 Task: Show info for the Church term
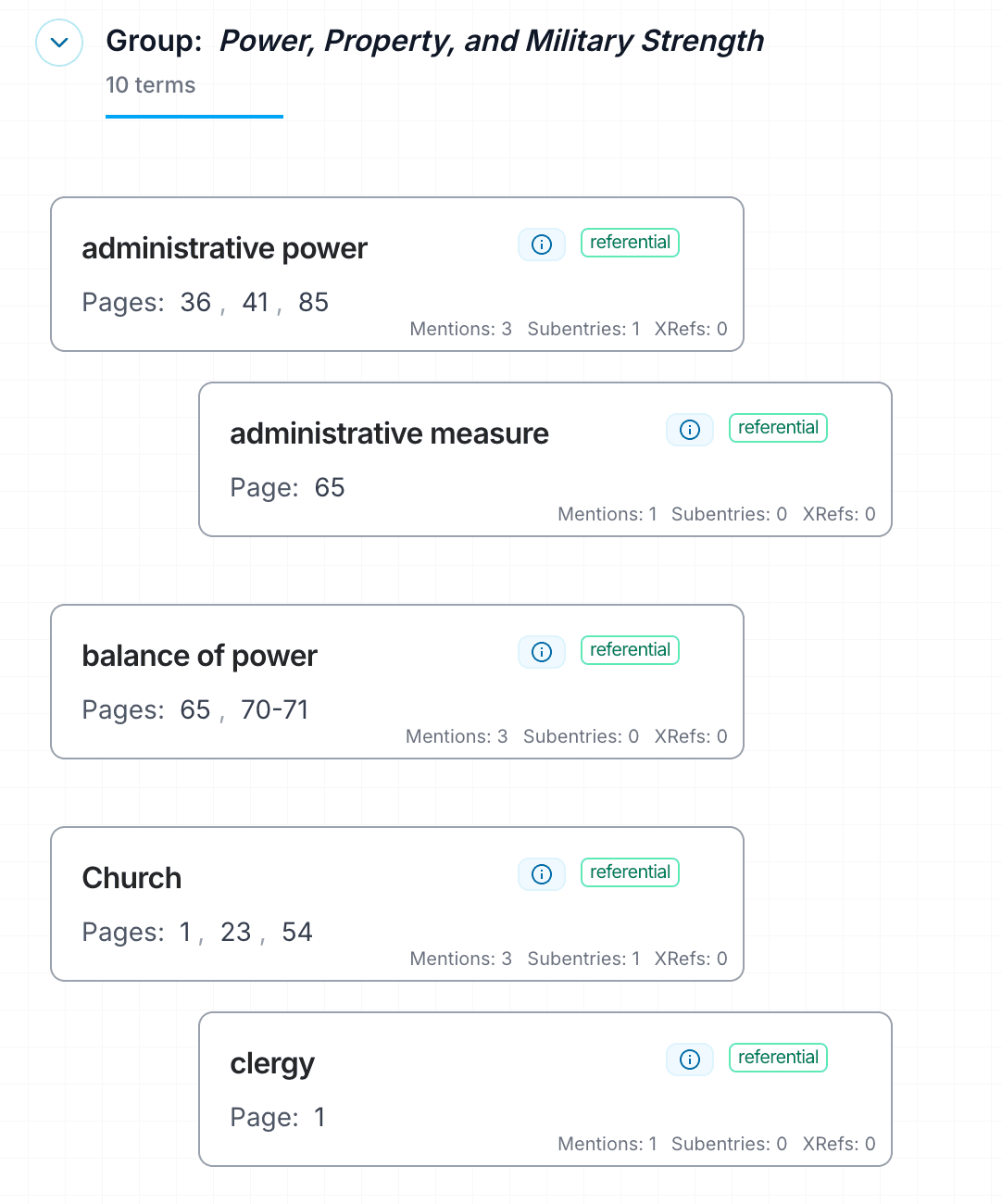(x=541, y=874)
